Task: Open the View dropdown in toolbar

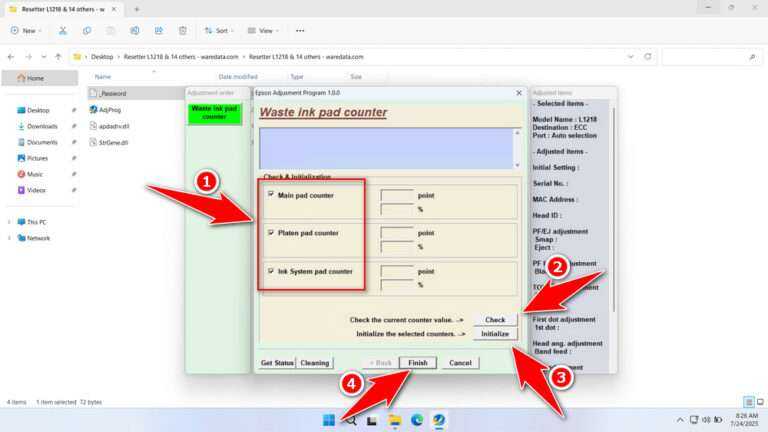Action: click(x=263, y=30)
